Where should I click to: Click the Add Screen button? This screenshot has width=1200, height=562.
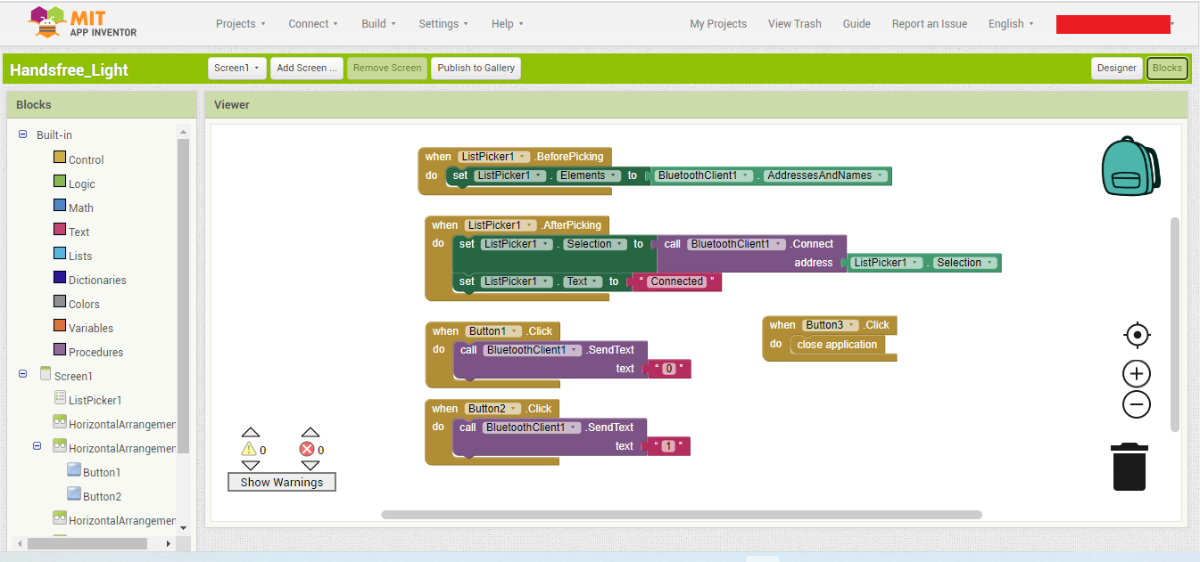(307, 68)
